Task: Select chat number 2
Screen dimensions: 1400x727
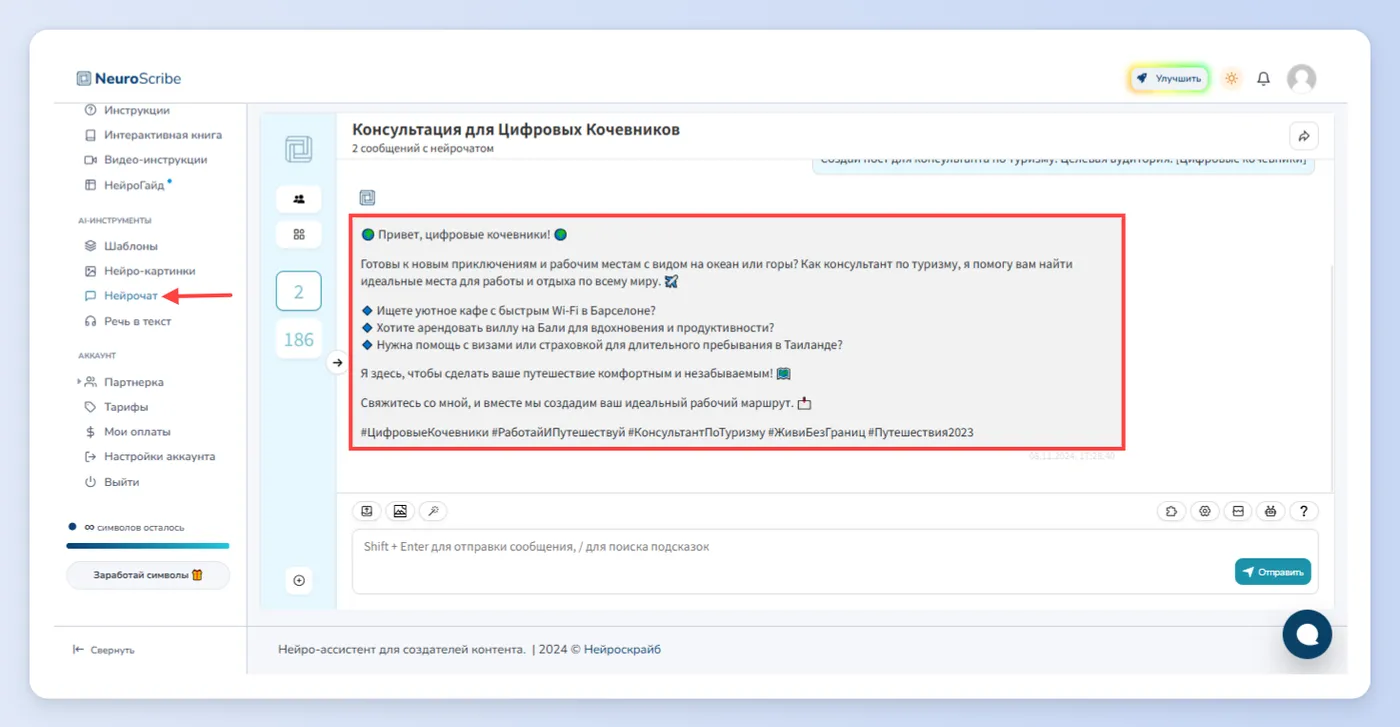Action: pos(299,292)
